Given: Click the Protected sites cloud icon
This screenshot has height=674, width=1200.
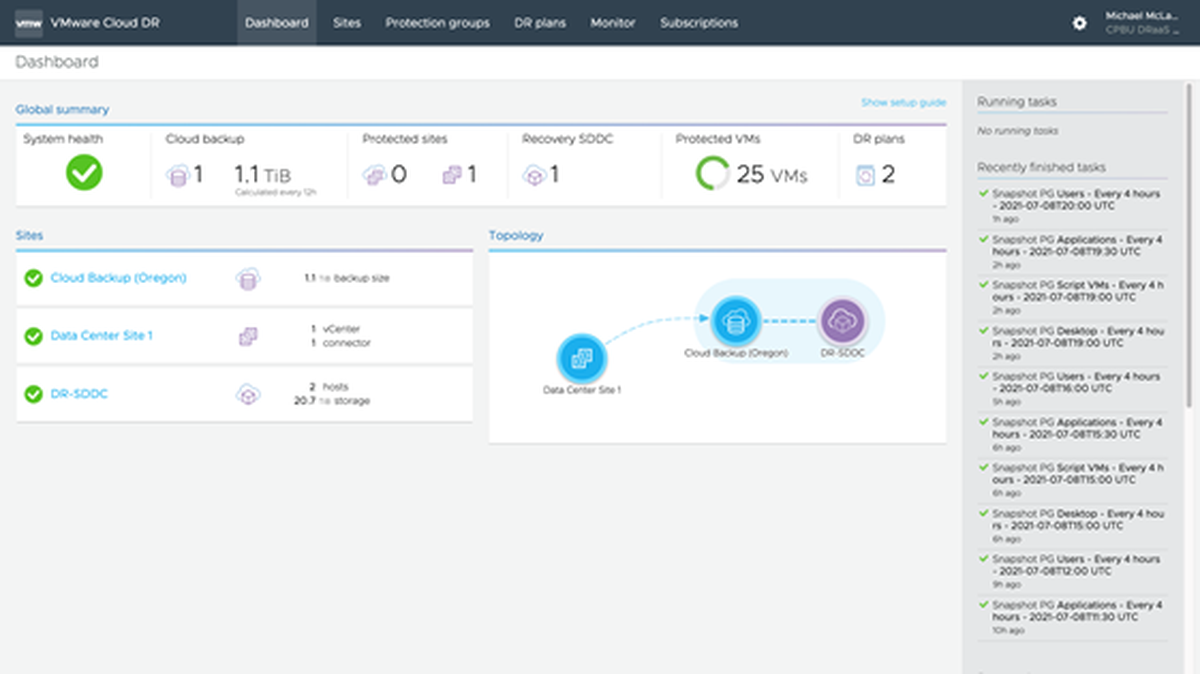Looking at the screenshot, I should click(375, 175).
